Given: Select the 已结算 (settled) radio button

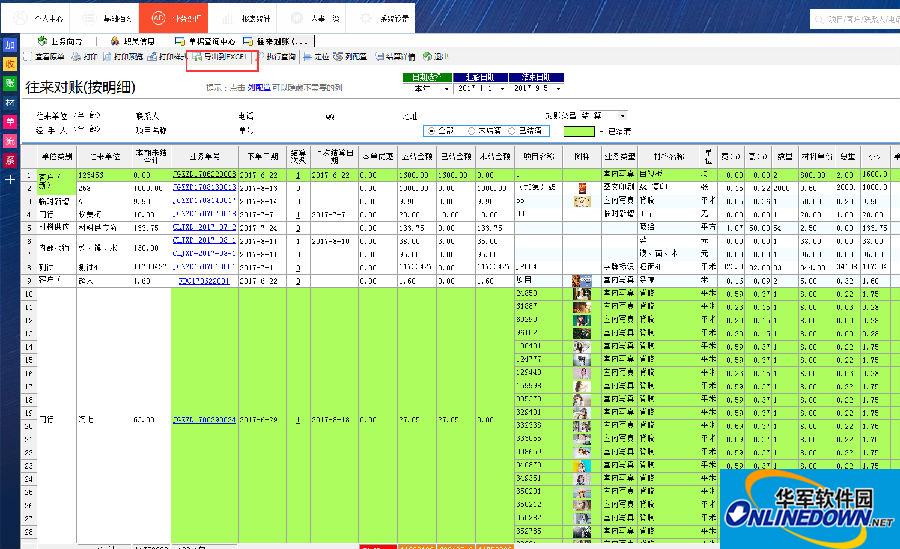Looking at the screenshot, I should (x=512, y=130).
